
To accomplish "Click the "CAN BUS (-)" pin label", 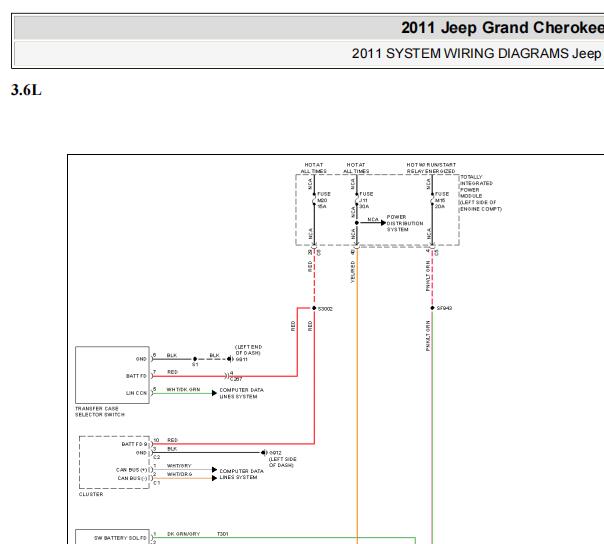I will [x=133, y=479].
